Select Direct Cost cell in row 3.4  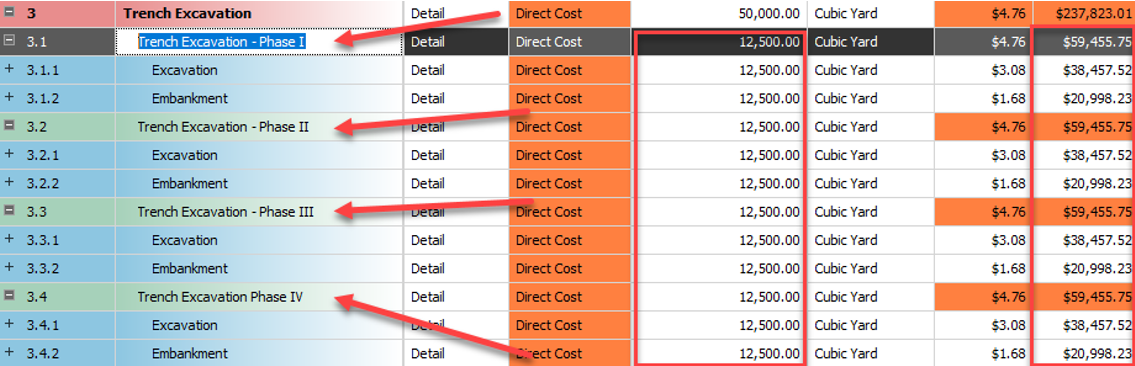tap(570, 297)
